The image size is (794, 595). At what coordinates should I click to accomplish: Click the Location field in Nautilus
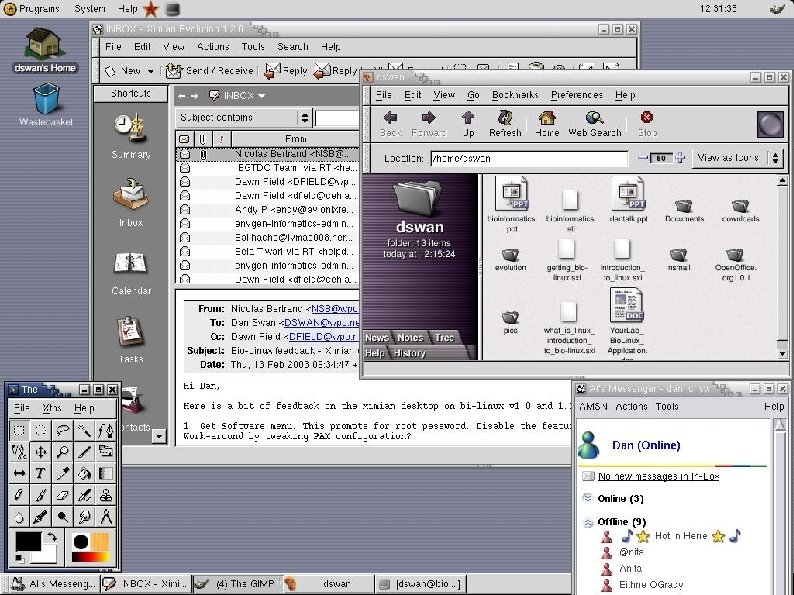529,158
